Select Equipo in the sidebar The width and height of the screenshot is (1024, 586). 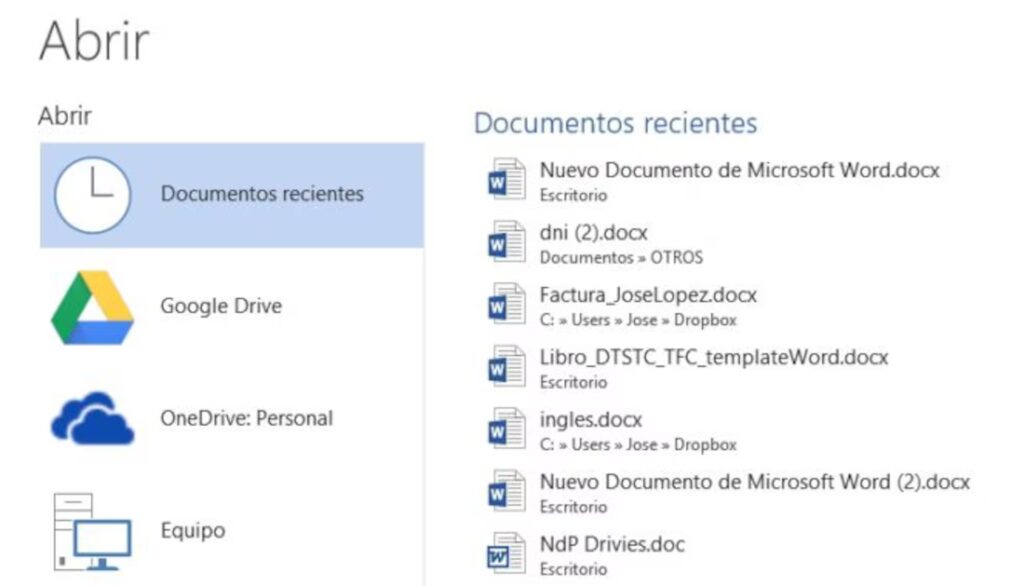(193, 531)
